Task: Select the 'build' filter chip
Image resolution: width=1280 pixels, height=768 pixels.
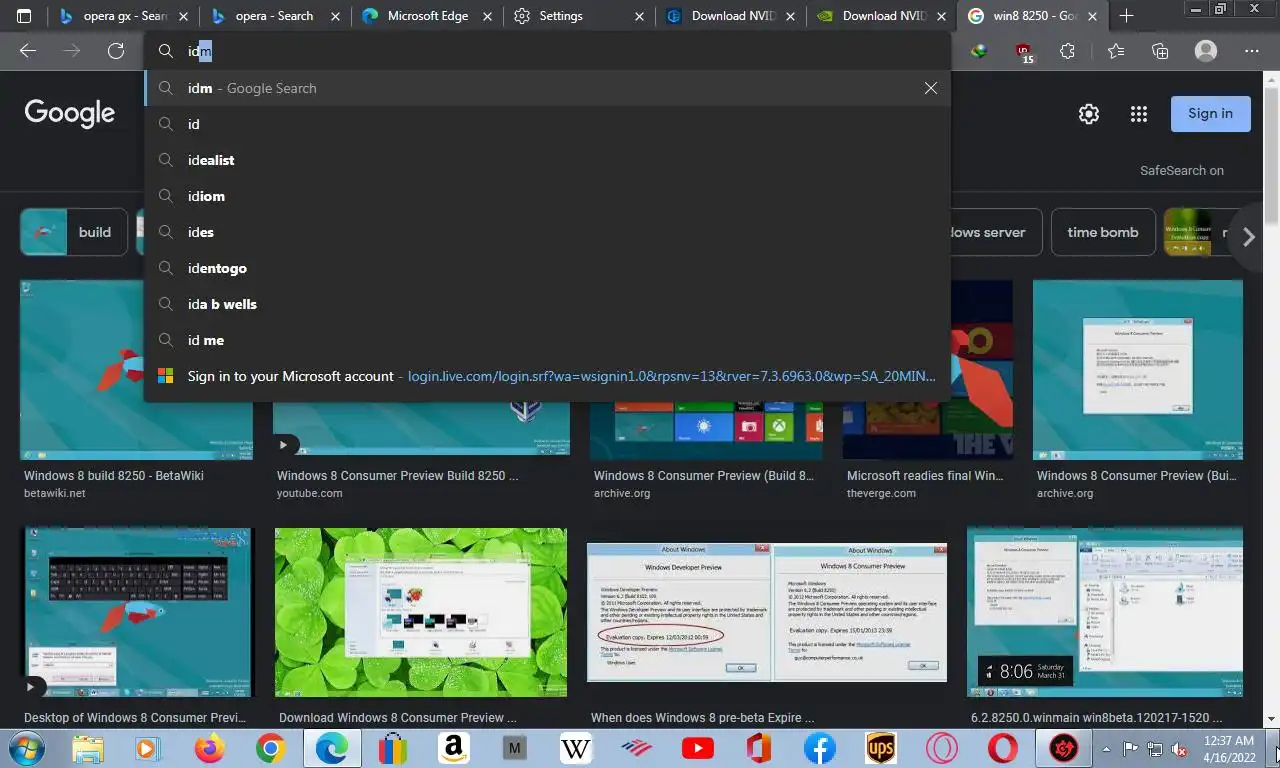Action: click(74, 232)
